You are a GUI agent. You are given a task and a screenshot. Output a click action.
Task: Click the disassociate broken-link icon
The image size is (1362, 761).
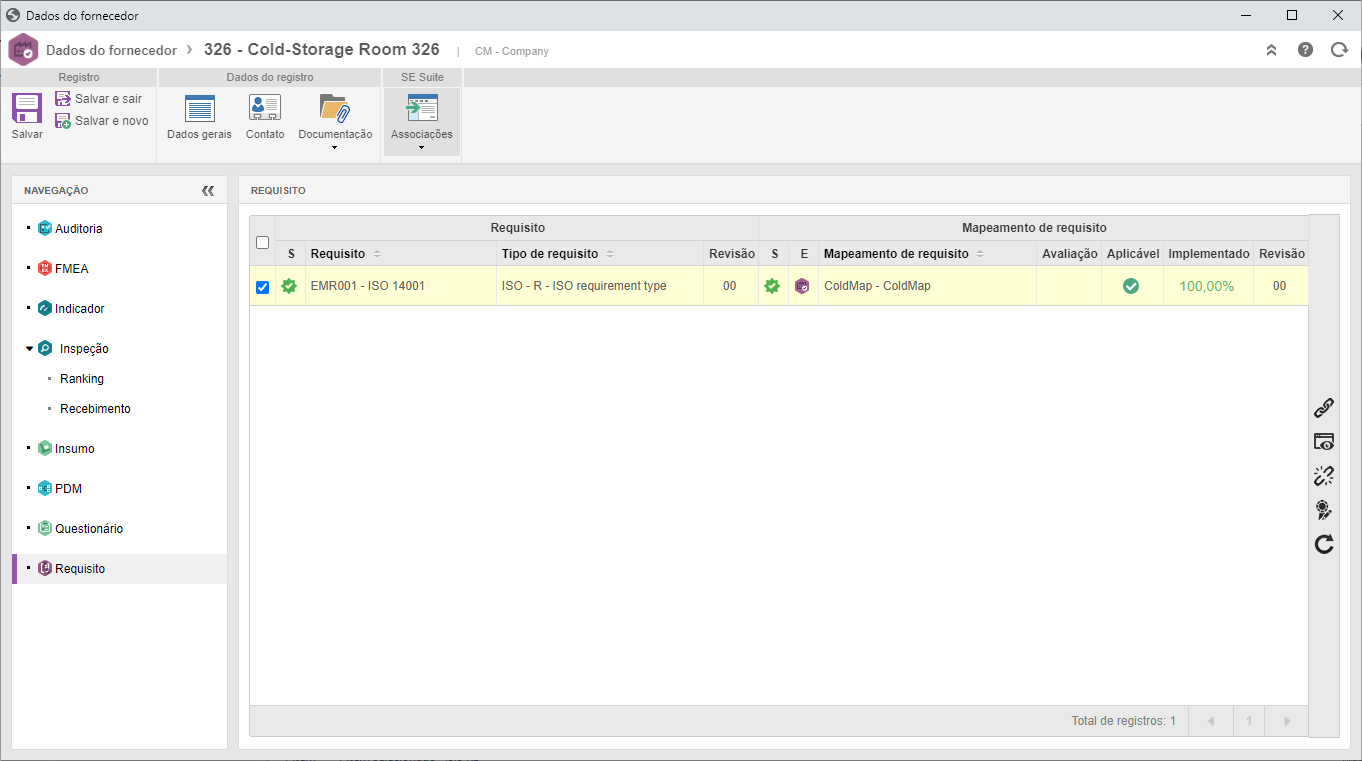click(1324, 476)
